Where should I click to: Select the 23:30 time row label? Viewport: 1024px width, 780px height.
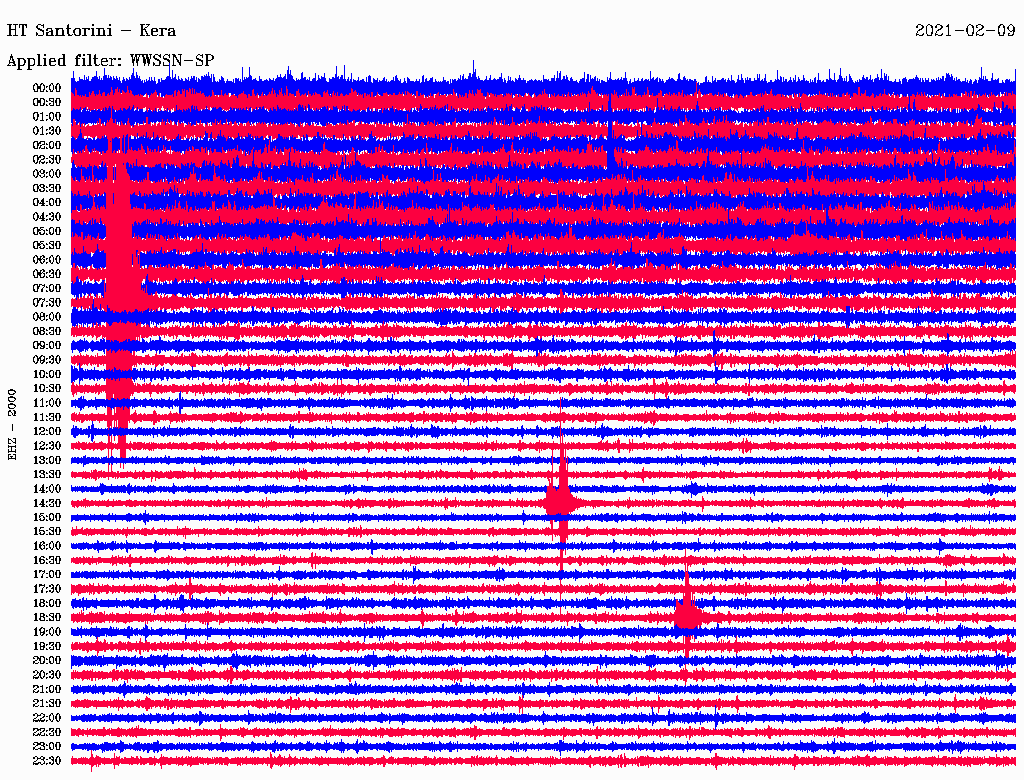point(47,761)
